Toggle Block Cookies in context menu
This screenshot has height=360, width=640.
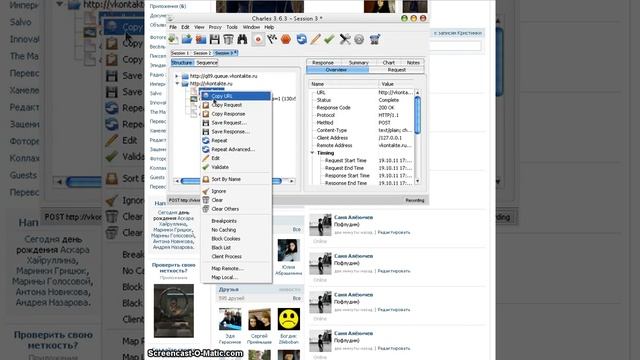pos(236,239)
